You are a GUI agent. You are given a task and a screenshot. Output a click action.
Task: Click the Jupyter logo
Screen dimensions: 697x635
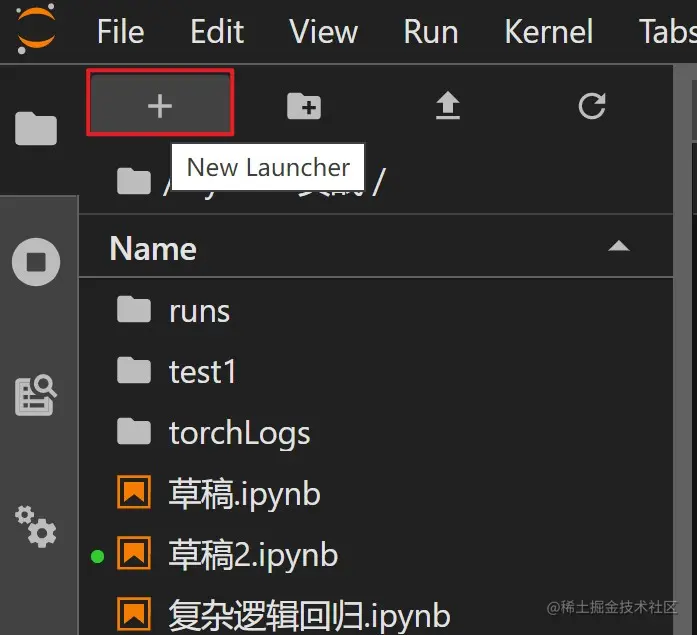36,29
